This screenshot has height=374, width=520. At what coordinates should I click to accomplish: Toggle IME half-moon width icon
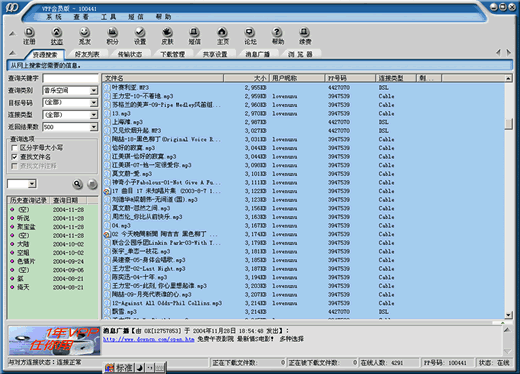[140, 368]
